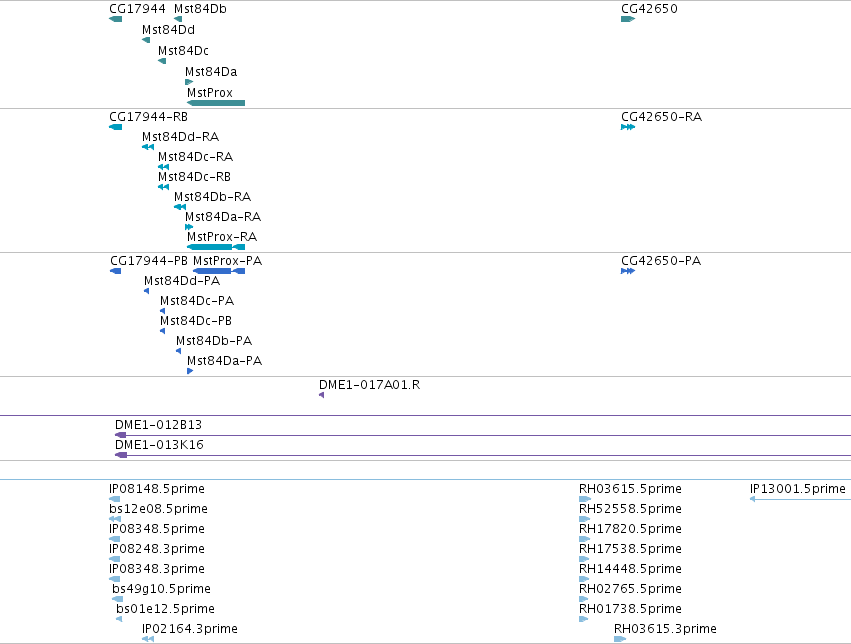Select protein Mst84Dd-PA
The image size is (851, 644).
point(182,281)
